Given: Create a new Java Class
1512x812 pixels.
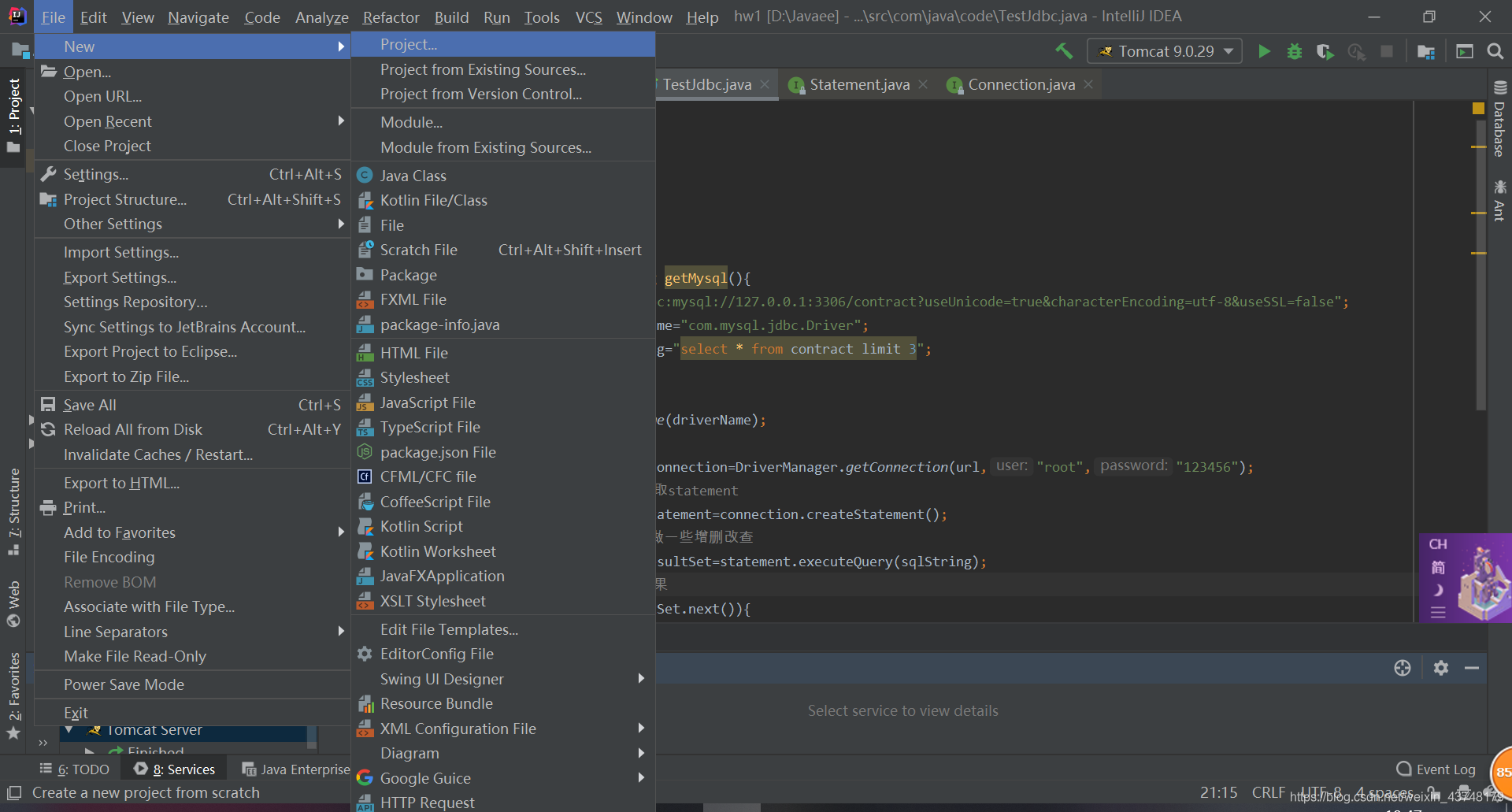Looking at the screenshot, I should [x=502, y=176].
